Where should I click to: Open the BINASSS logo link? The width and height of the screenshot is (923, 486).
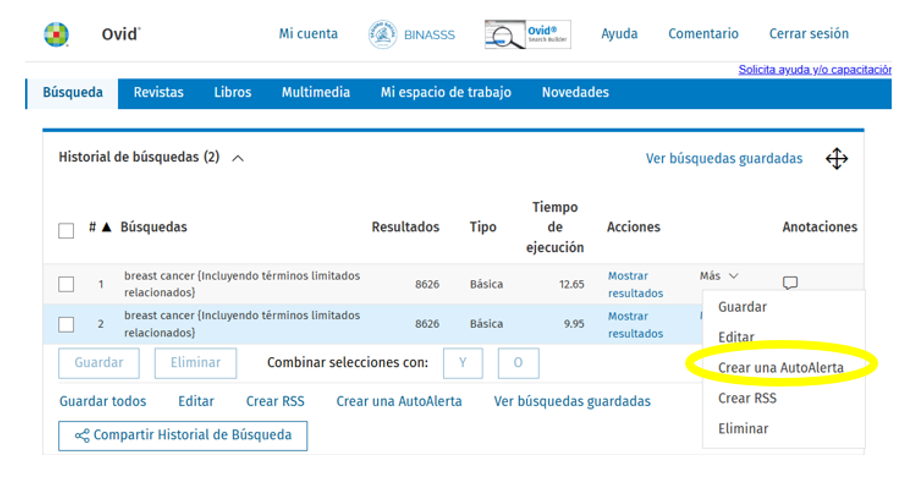click(x=411, y=34)
